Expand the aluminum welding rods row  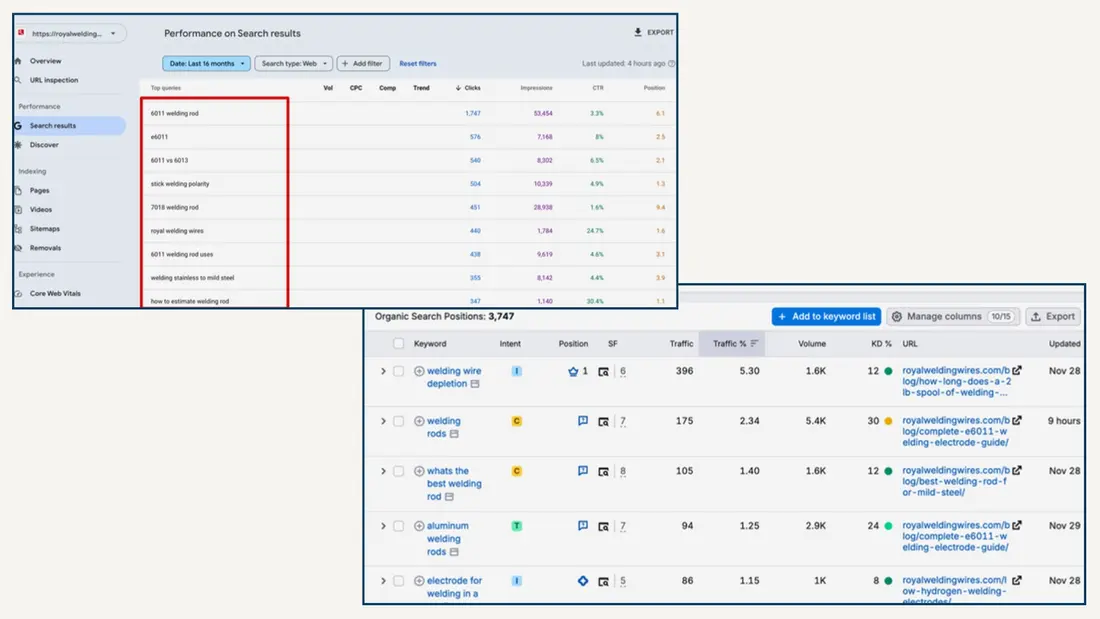(x=383, y=526)
